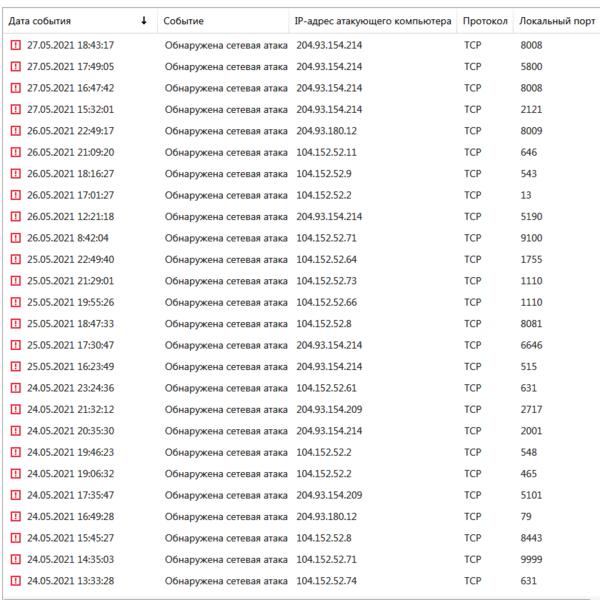The width and height of the screenshot is (600, 600).
Task: Click TCP protocol in 25.05.2021 18:47:33 row
Action: 473,324
